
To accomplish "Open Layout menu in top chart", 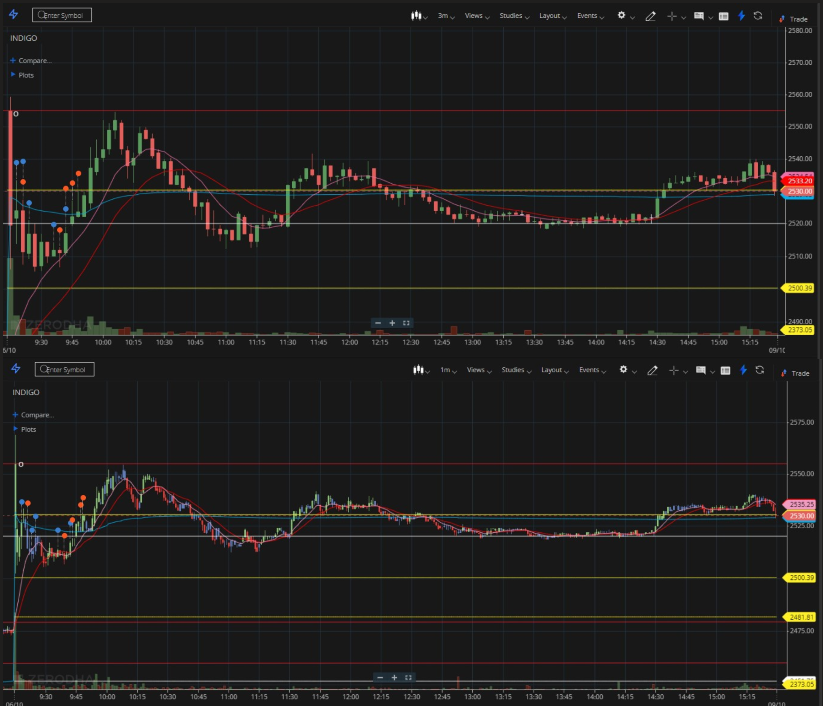I will tap(553, 16).
